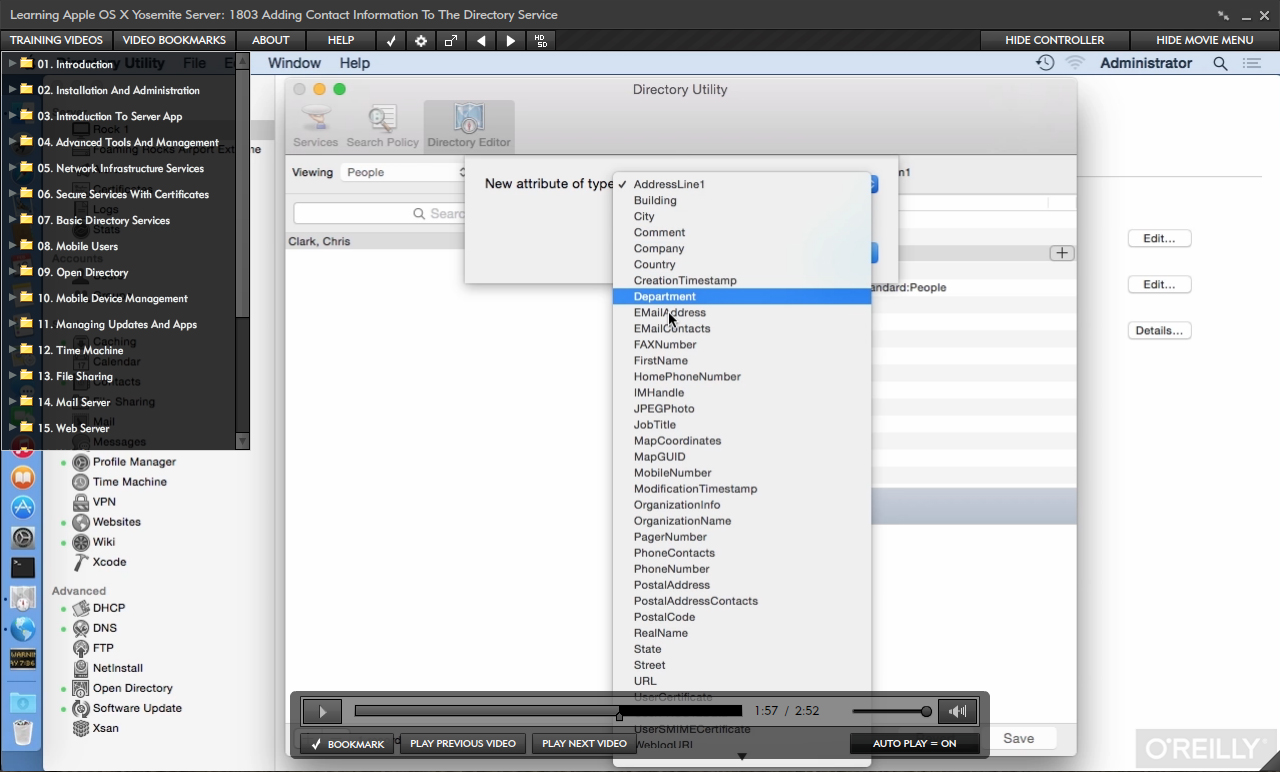Open the Window menu in menu bar

click(294, 63)
